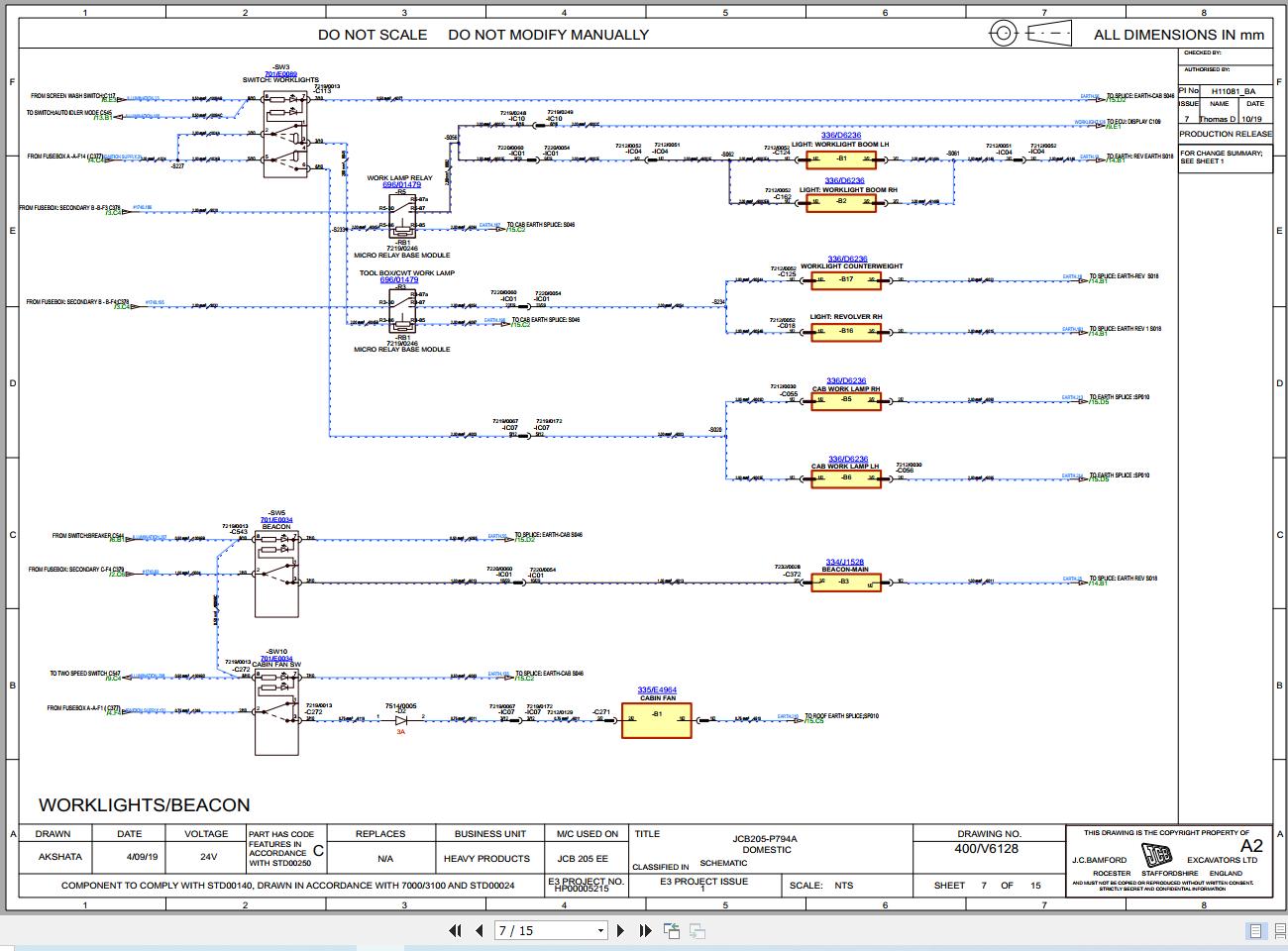Open link 336/D6236 above Worklight Counterweight
This screenshot has width=1288, height=951.
click(x=845, y=260)
